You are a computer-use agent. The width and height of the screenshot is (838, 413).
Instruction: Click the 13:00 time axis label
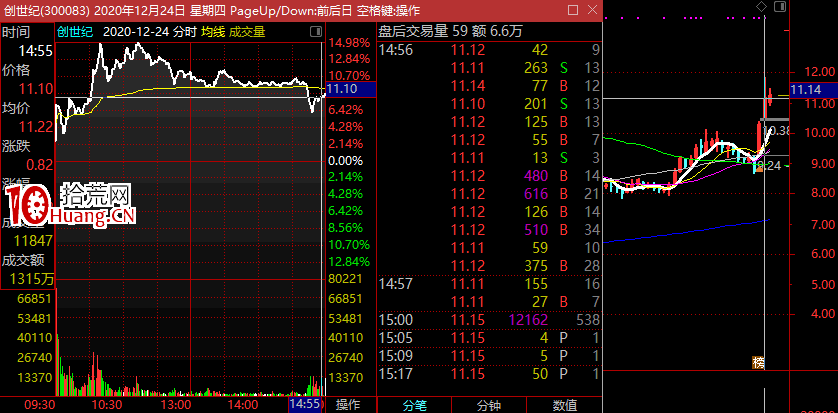click(176, 405)
